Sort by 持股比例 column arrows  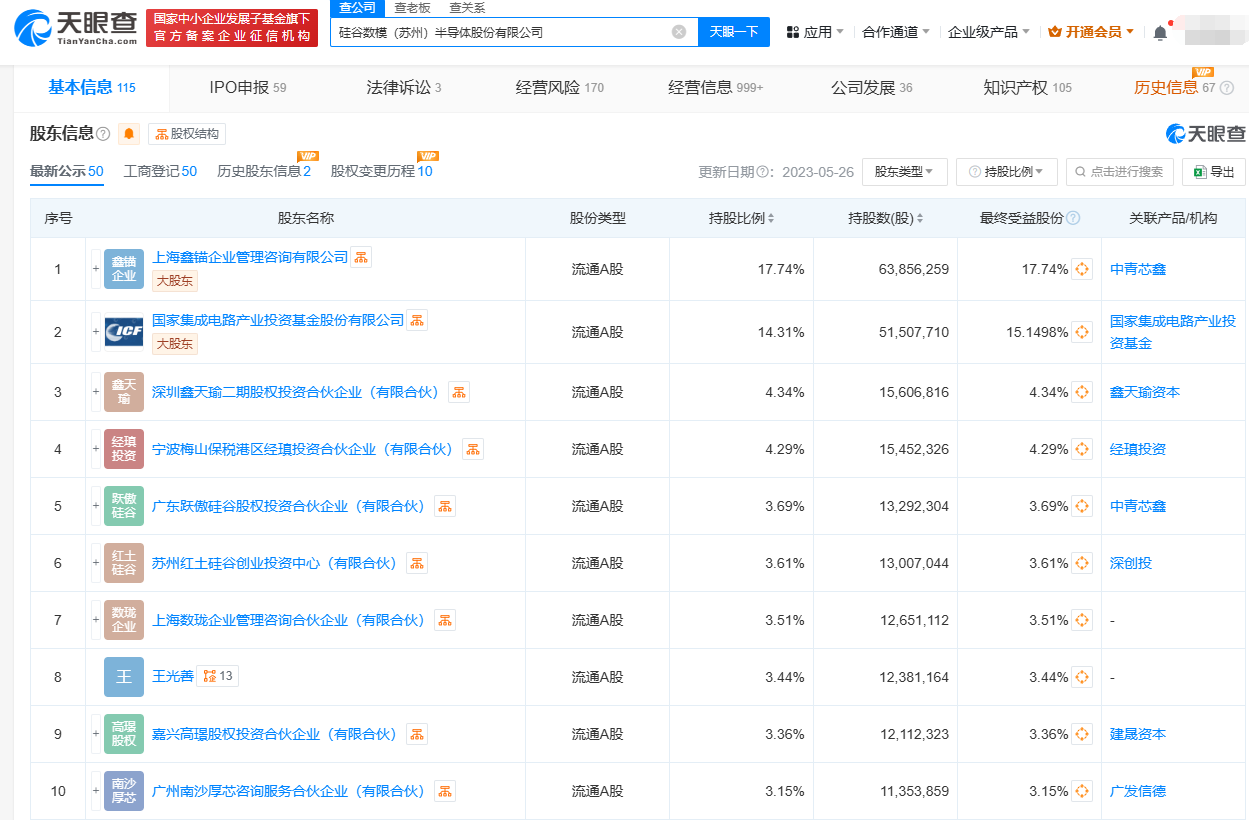[771, 218]
